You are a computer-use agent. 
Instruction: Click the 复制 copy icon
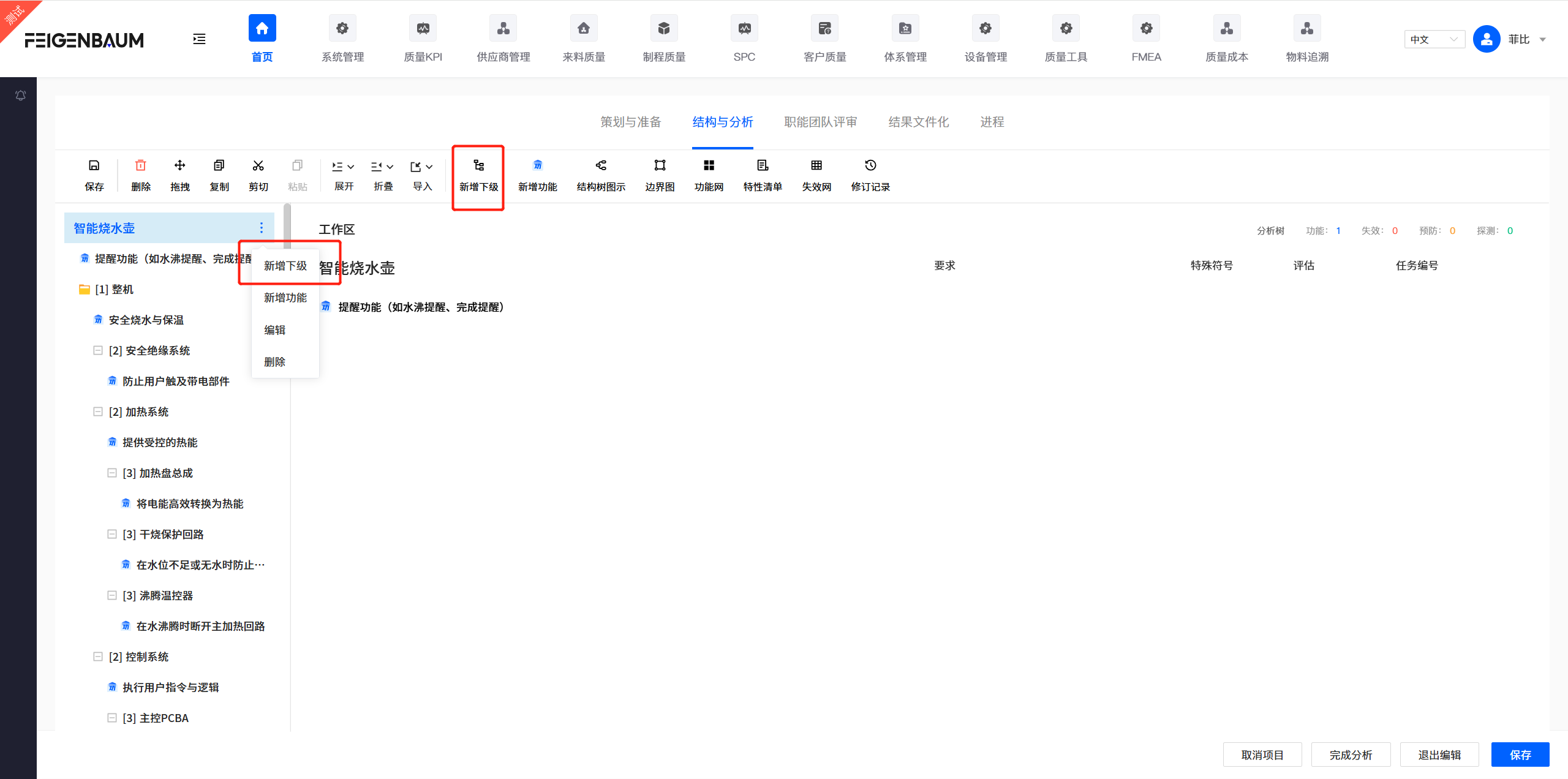pyautogui.click(x=219, y=173)
